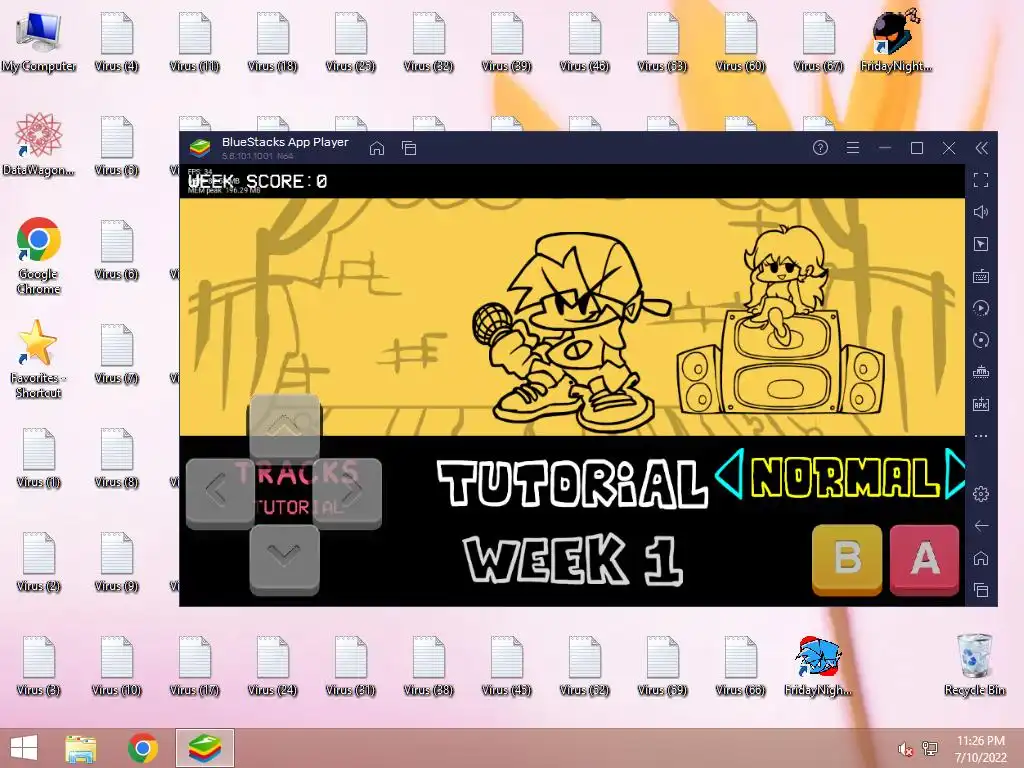
Task: Open the network tray icon
Action: click(929, 749)
